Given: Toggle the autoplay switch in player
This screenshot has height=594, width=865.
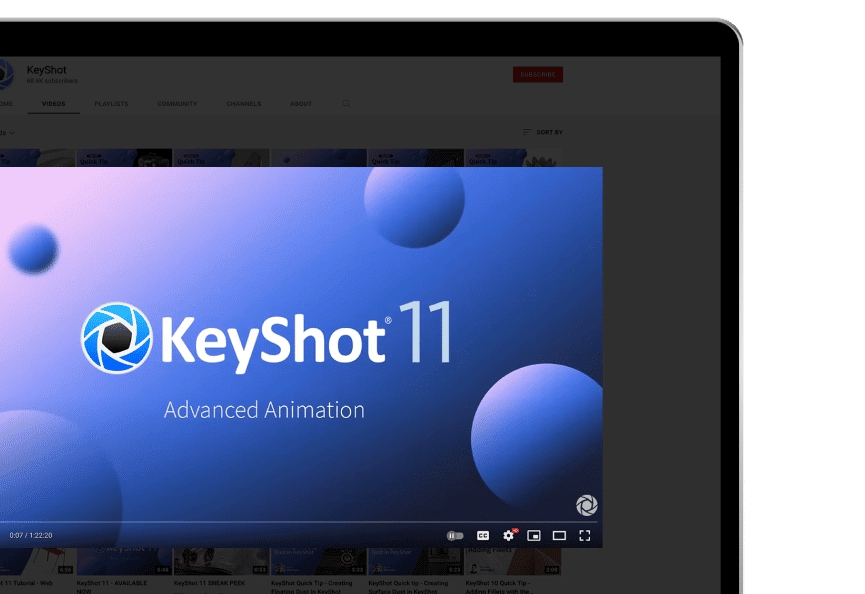Looking at the screenshot, I should [x=455, y=536].
